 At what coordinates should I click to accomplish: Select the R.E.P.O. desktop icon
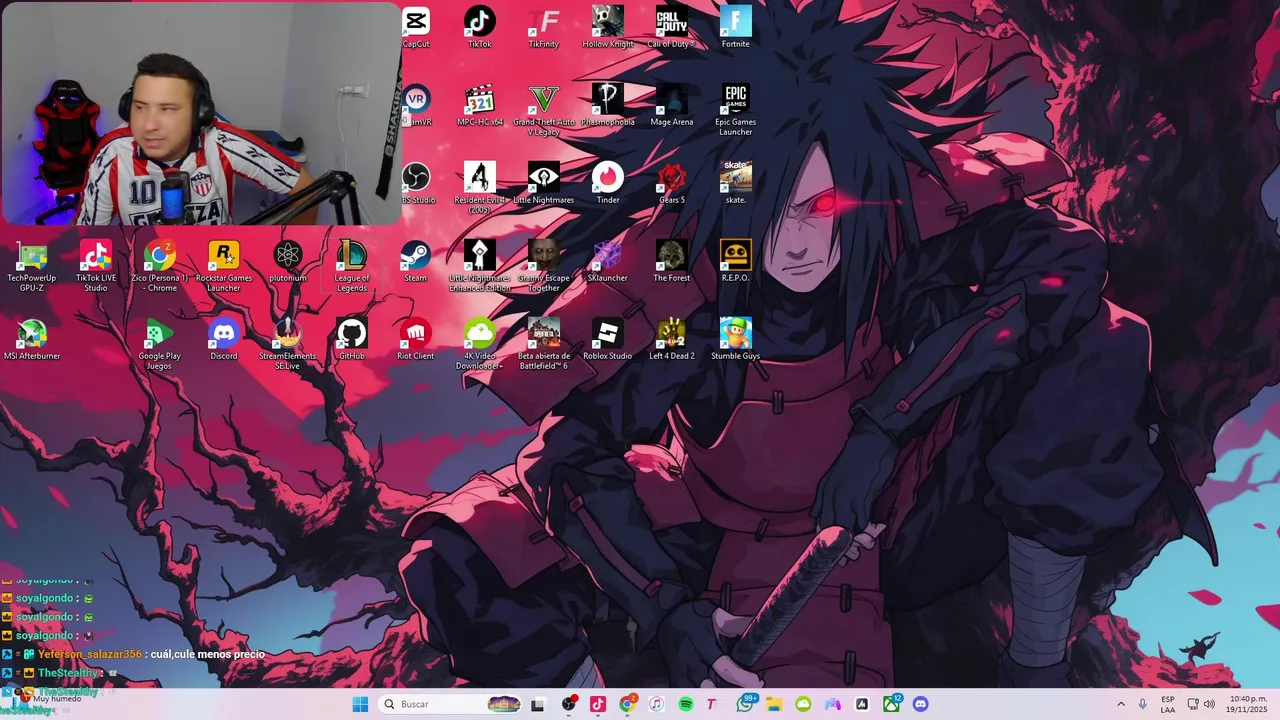click(736, 261)
